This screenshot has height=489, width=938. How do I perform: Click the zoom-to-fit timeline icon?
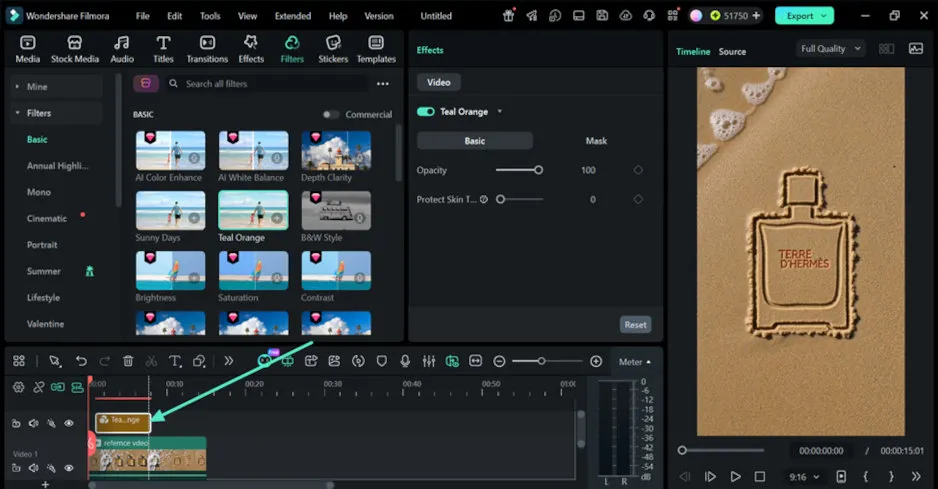476,361
